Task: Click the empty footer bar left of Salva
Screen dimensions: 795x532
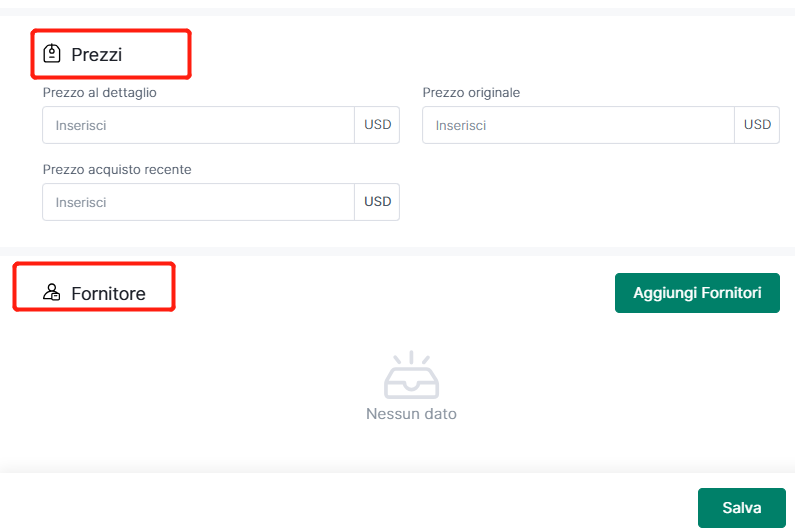Action: 340,504
